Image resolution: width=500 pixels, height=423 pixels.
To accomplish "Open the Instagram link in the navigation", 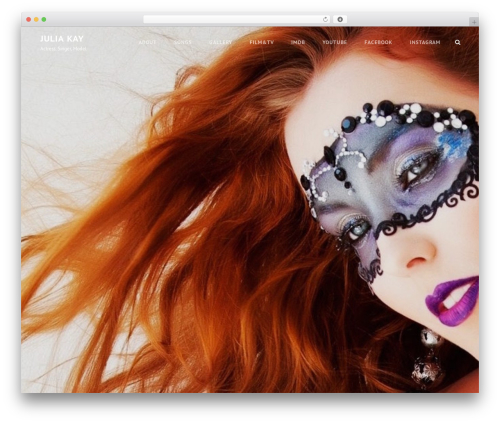I will (425, 42).
